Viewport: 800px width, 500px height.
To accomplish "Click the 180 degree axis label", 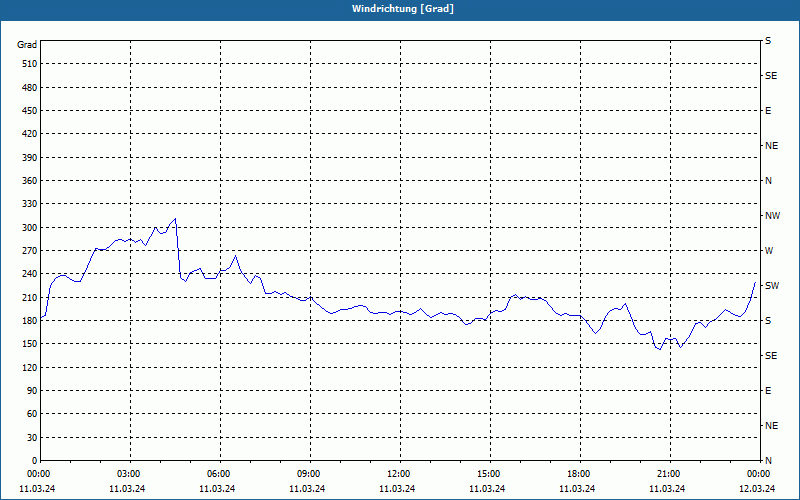I will point(30,321).
